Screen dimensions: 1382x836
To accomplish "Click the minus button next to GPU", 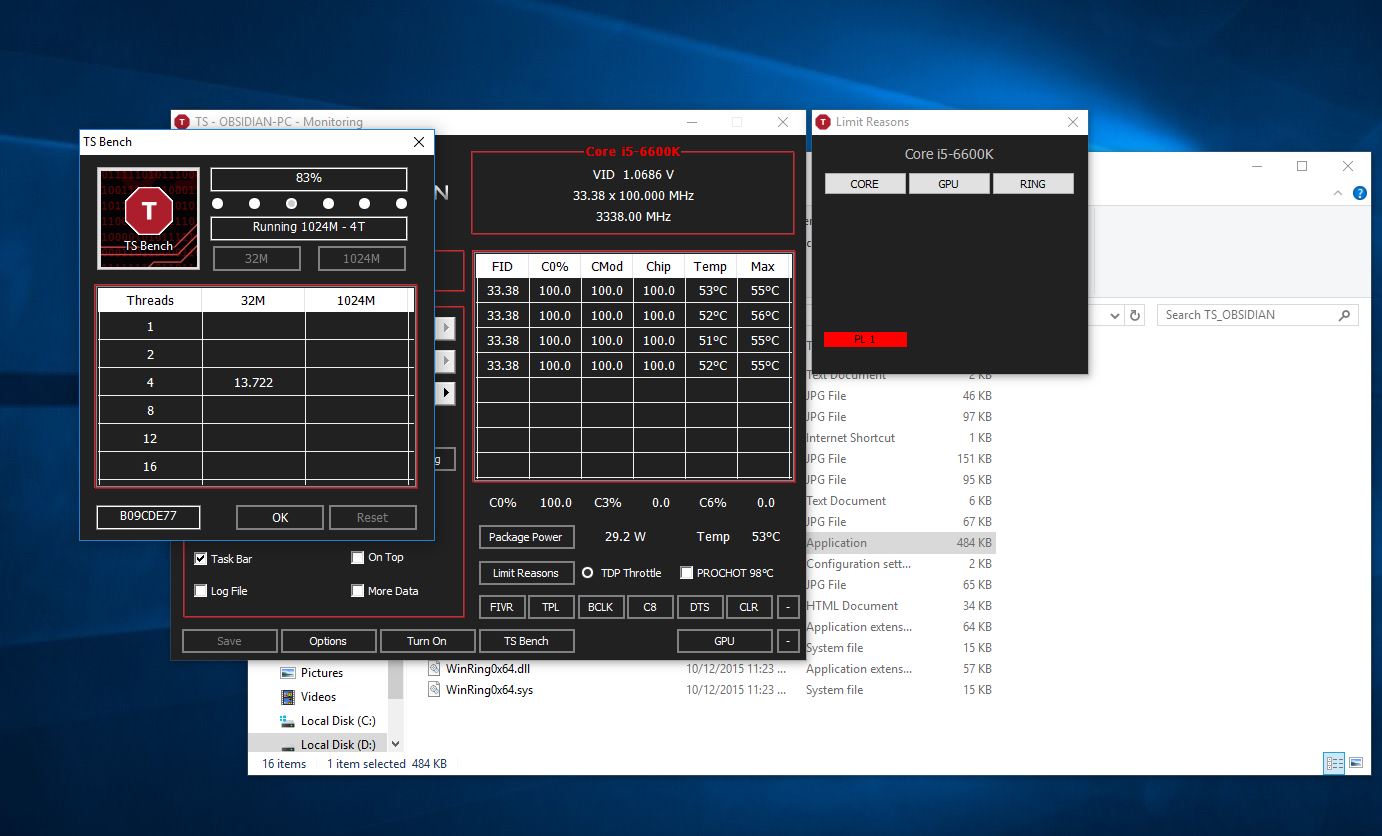I will point(788,641).
